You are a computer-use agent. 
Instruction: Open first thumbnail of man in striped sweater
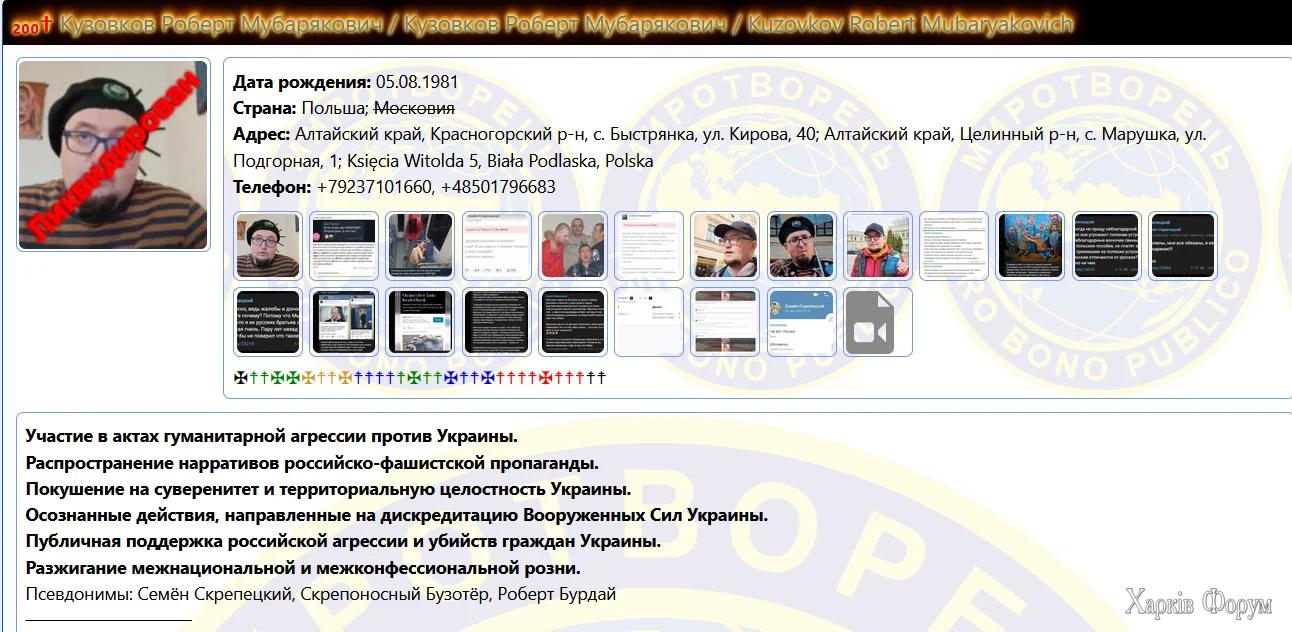coord(268,246)
